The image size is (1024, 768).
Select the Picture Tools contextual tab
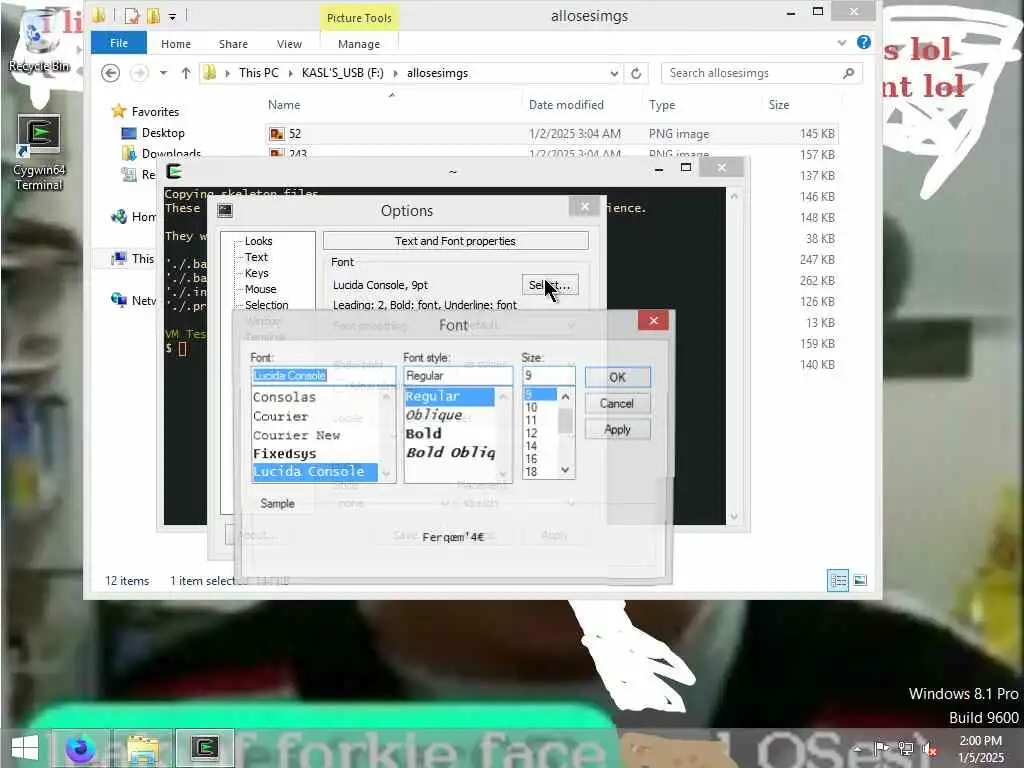point(359,18)
